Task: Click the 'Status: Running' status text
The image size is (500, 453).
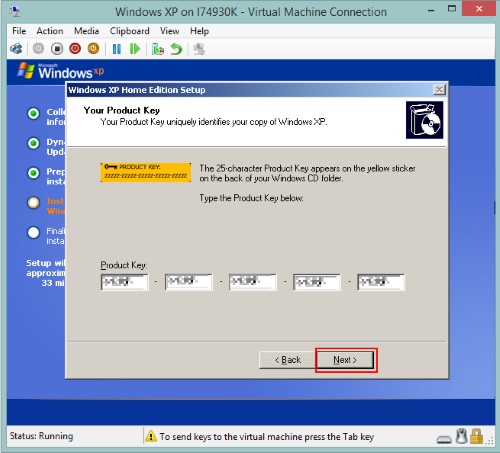Action: [x=41, y=436]
